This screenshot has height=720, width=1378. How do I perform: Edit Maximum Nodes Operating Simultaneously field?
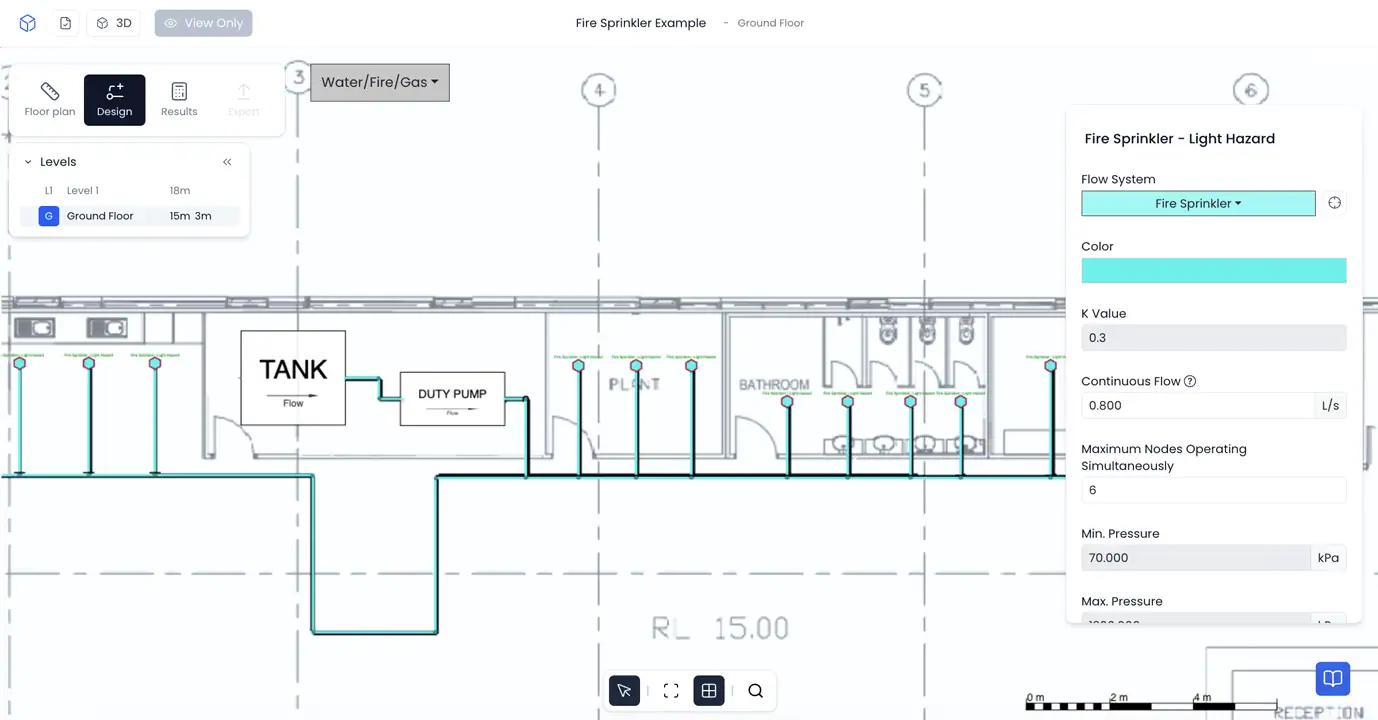1213,490
